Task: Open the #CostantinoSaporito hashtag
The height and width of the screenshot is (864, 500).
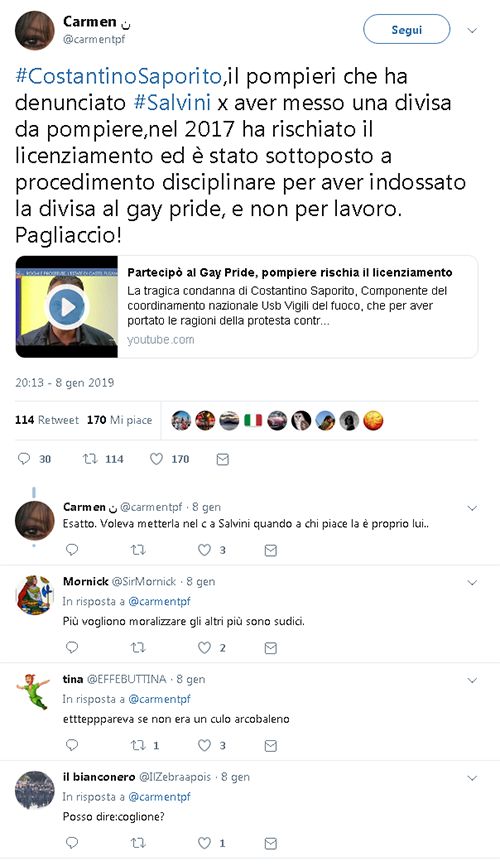Action: click(x=119, y=76)
